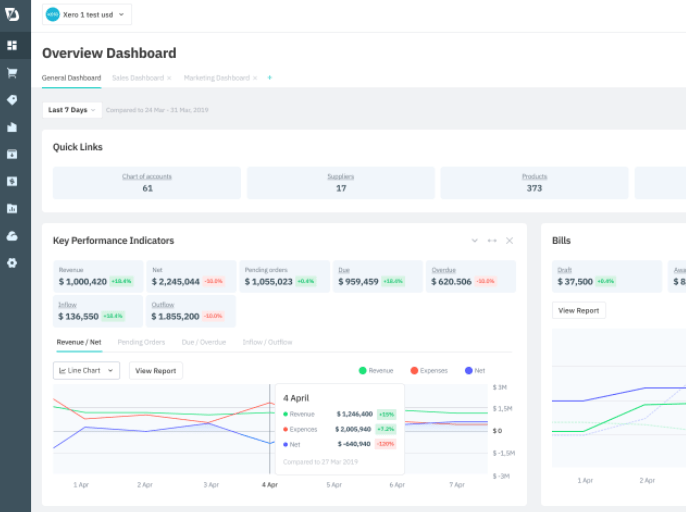Open the Suppliers quick link

pos(341,176)
